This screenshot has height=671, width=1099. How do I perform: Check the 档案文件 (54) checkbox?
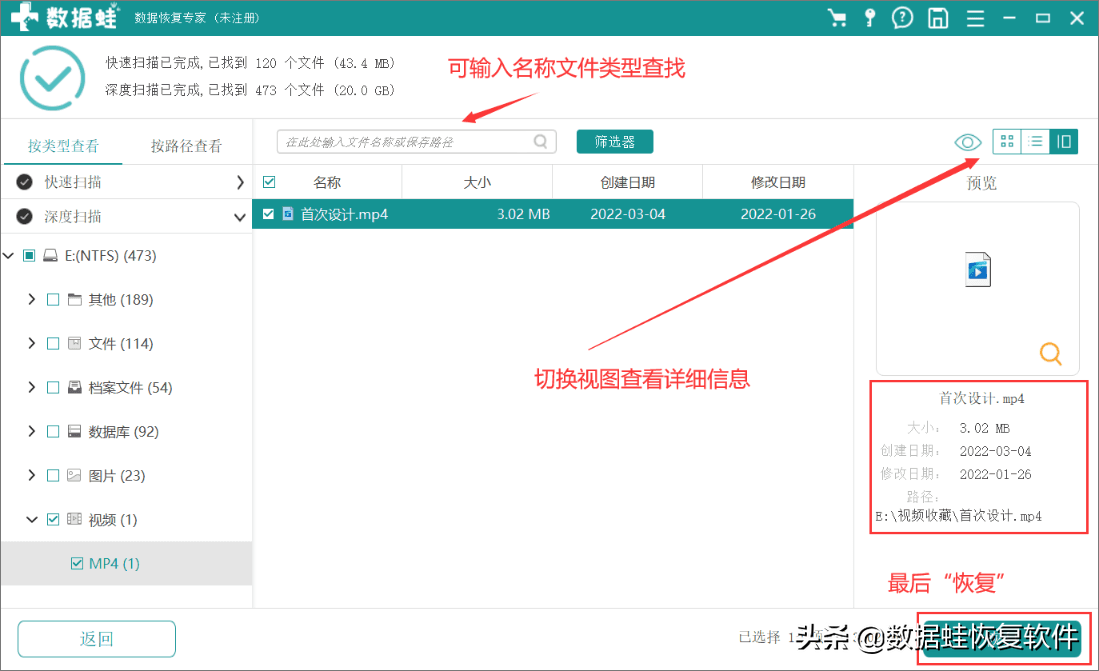point(53,387)
